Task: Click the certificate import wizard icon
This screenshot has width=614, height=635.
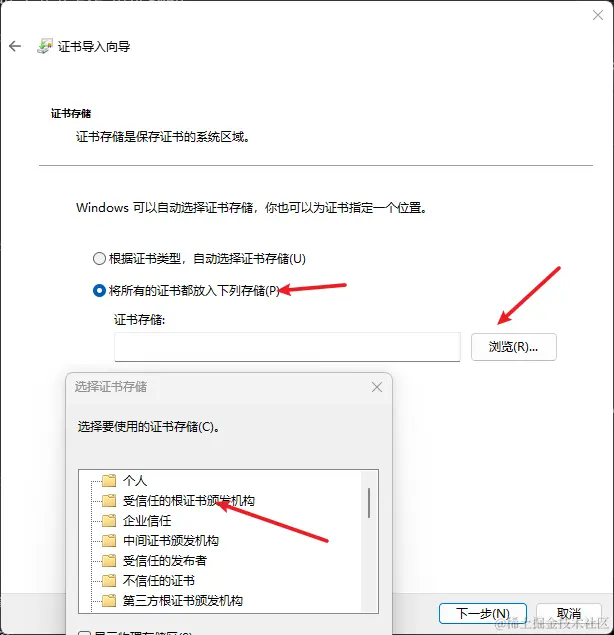Action: pos(45,46)
